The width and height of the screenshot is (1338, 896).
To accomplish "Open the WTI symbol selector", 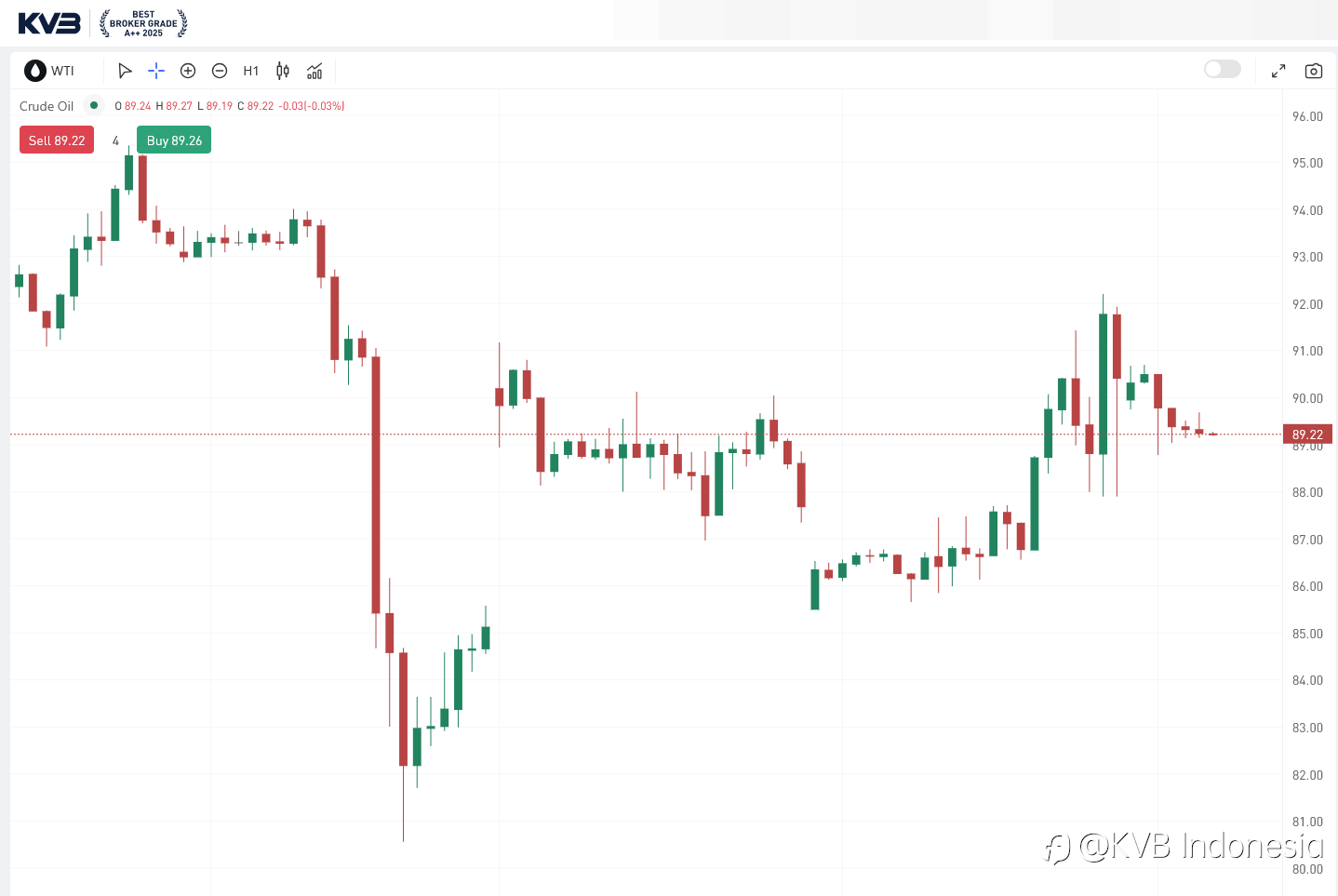I will tap(62, 71).
